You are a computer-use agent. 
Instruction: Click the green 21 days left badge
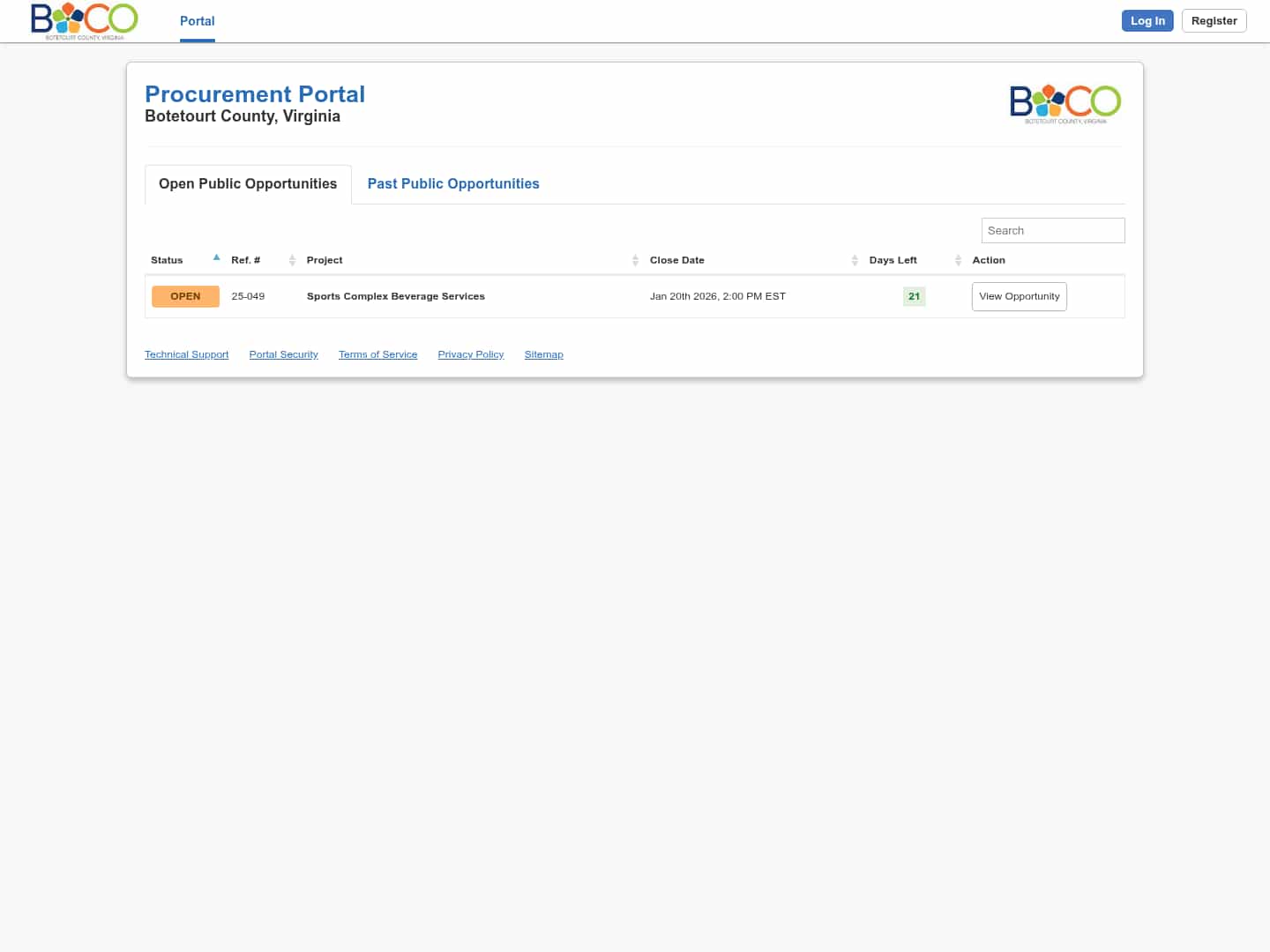point(914,296)
